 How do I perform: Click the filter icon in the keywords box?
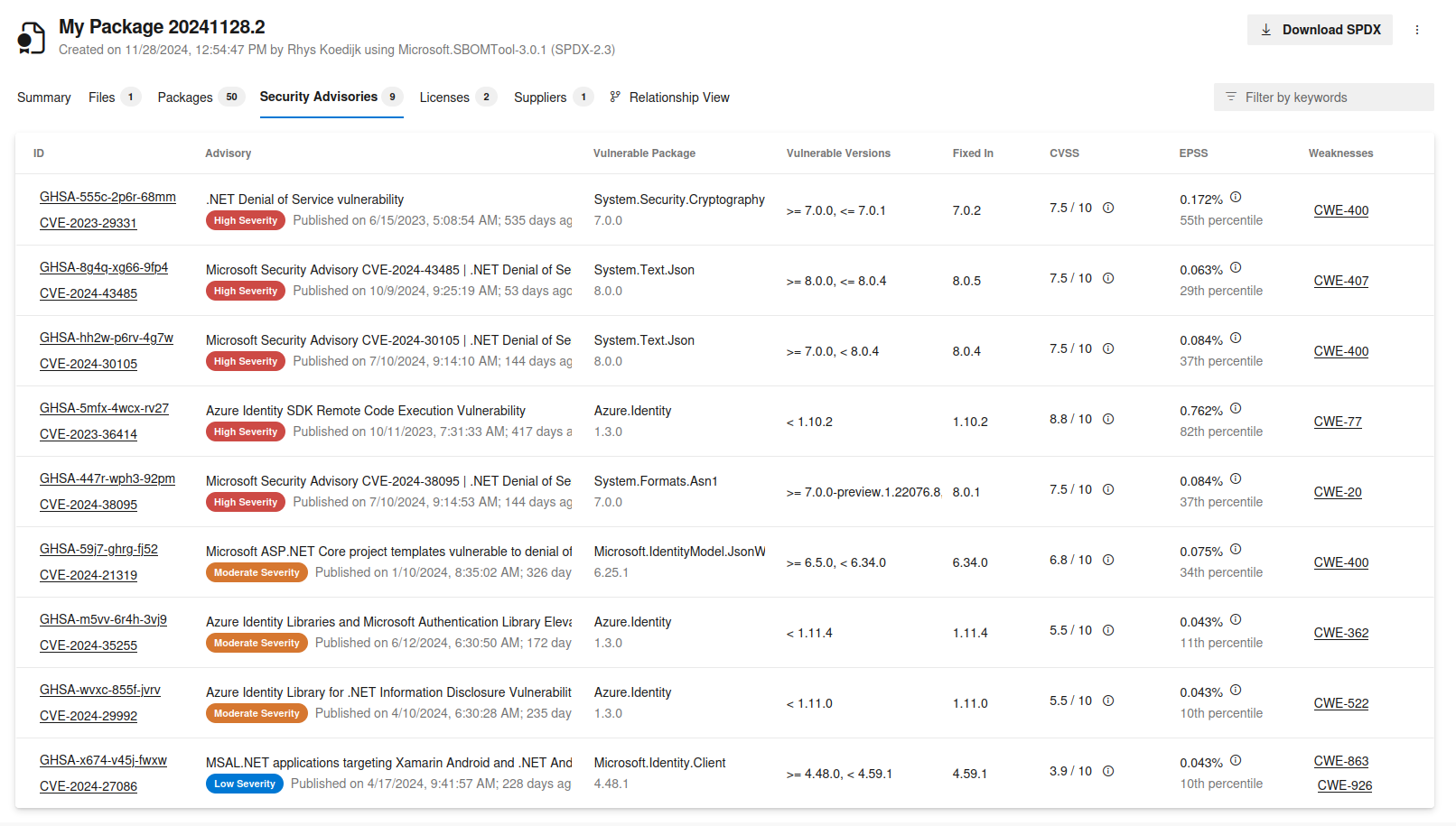point(1230,97)
